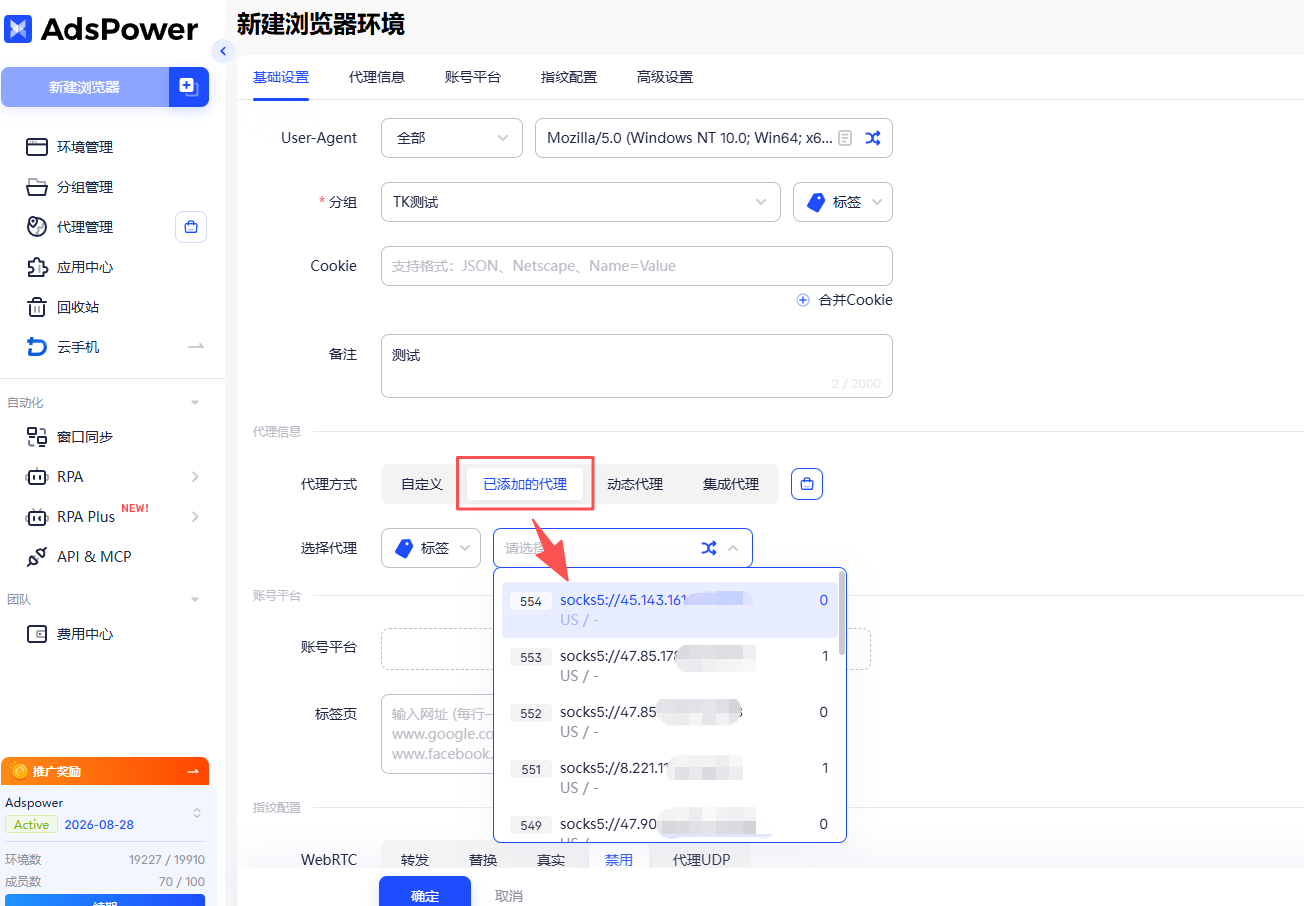Open 标签 dropdown in 选择代理 row

431,548
